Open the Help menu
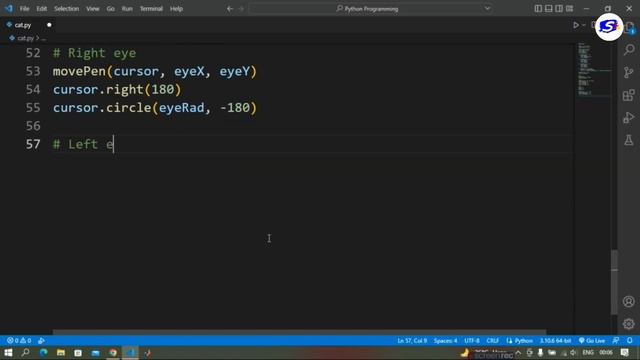 [176, 9]
